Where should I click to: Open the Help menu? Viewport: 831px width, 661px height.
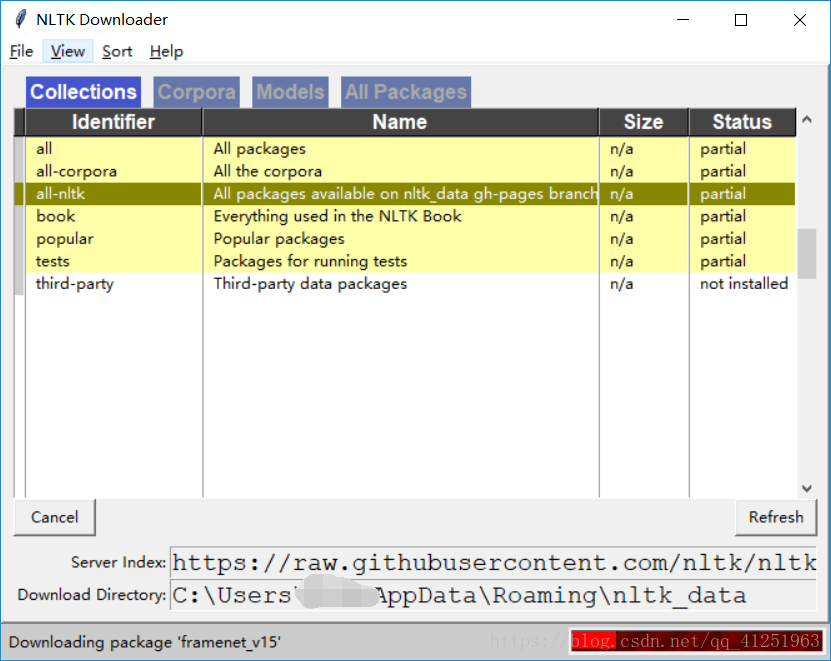coord(166,51)
